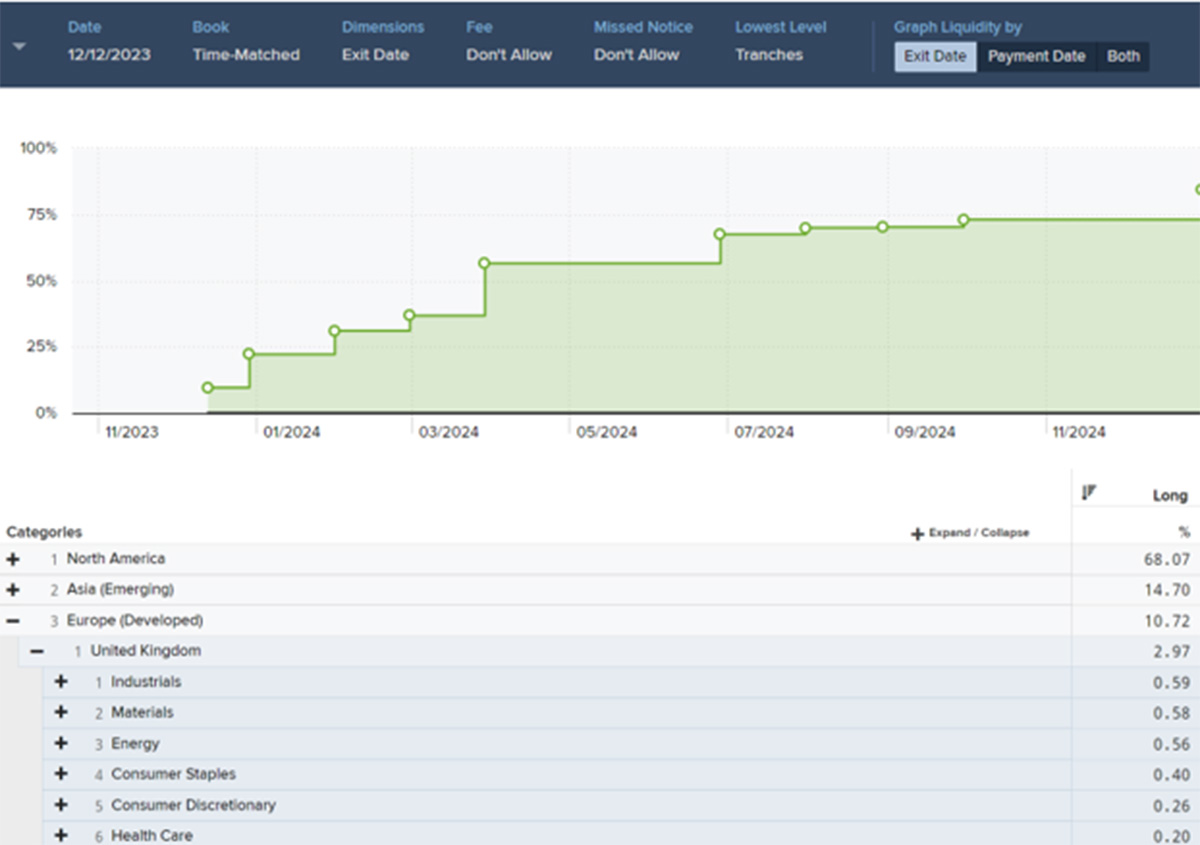Image resolution: width=1200 pixels, height=845 pixels.
Task: Change Lowest Level from Tranches
Action: click(769, 55)
